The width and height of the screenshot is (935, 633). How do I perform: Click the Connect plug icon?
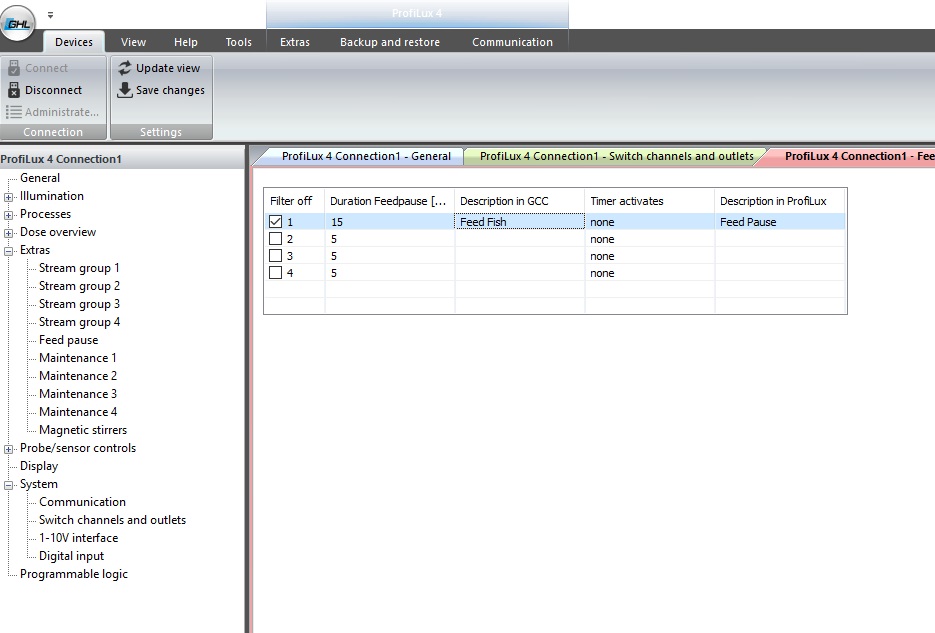[14, 68]
